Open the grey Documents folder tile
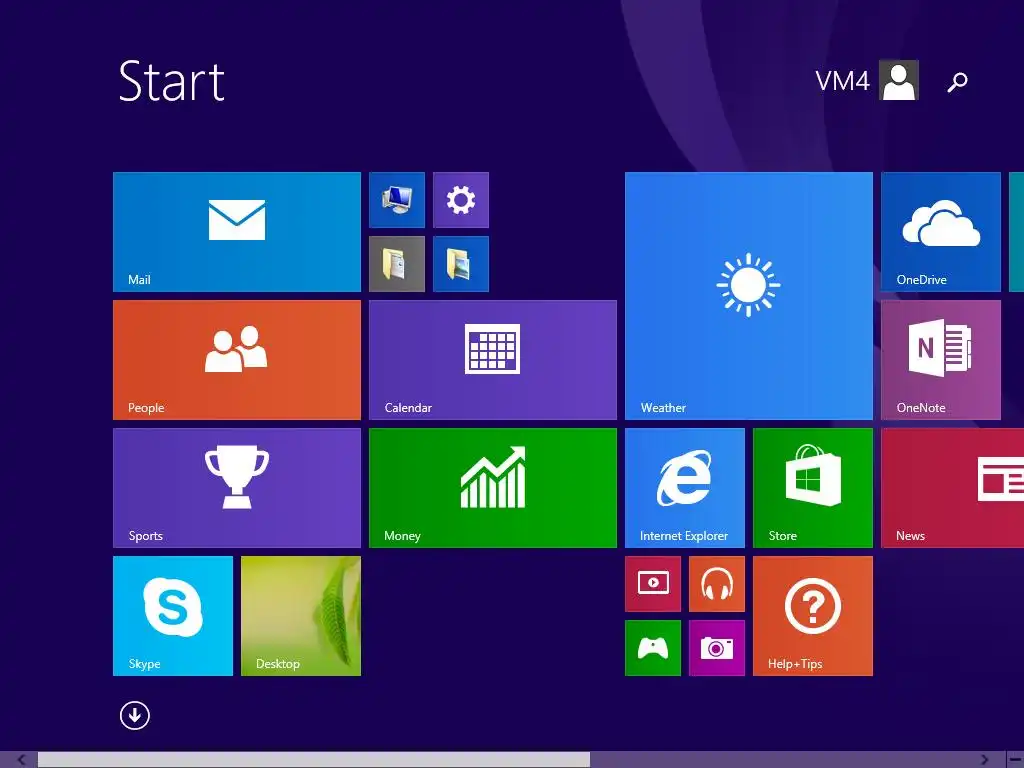The image size is (1024, 768). 396,264
